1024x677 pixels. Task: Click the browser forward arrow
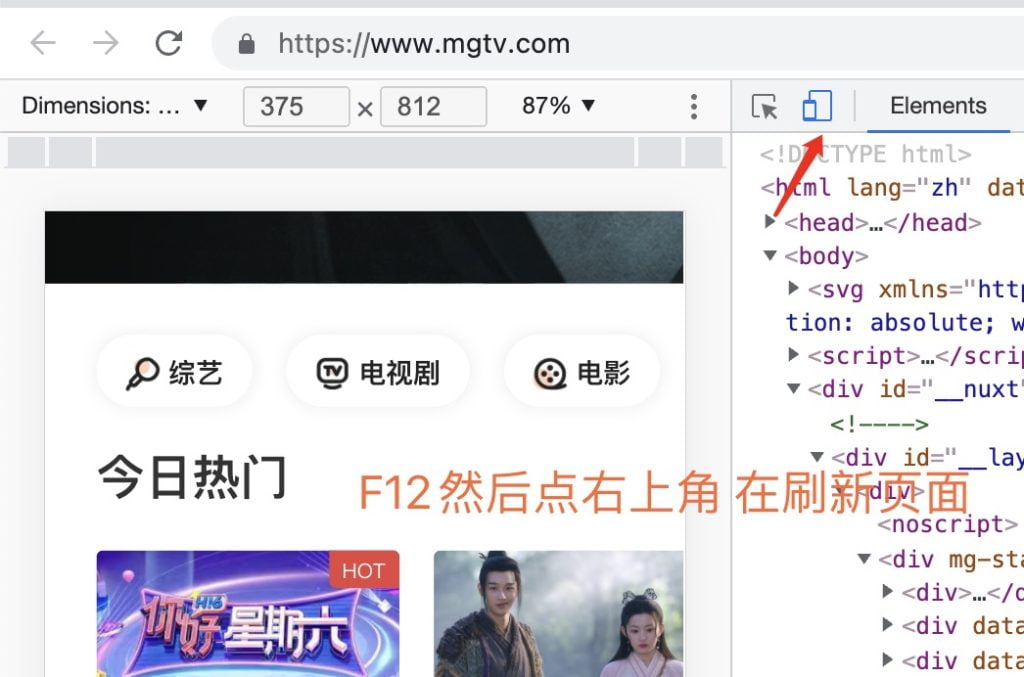[105, 44]
